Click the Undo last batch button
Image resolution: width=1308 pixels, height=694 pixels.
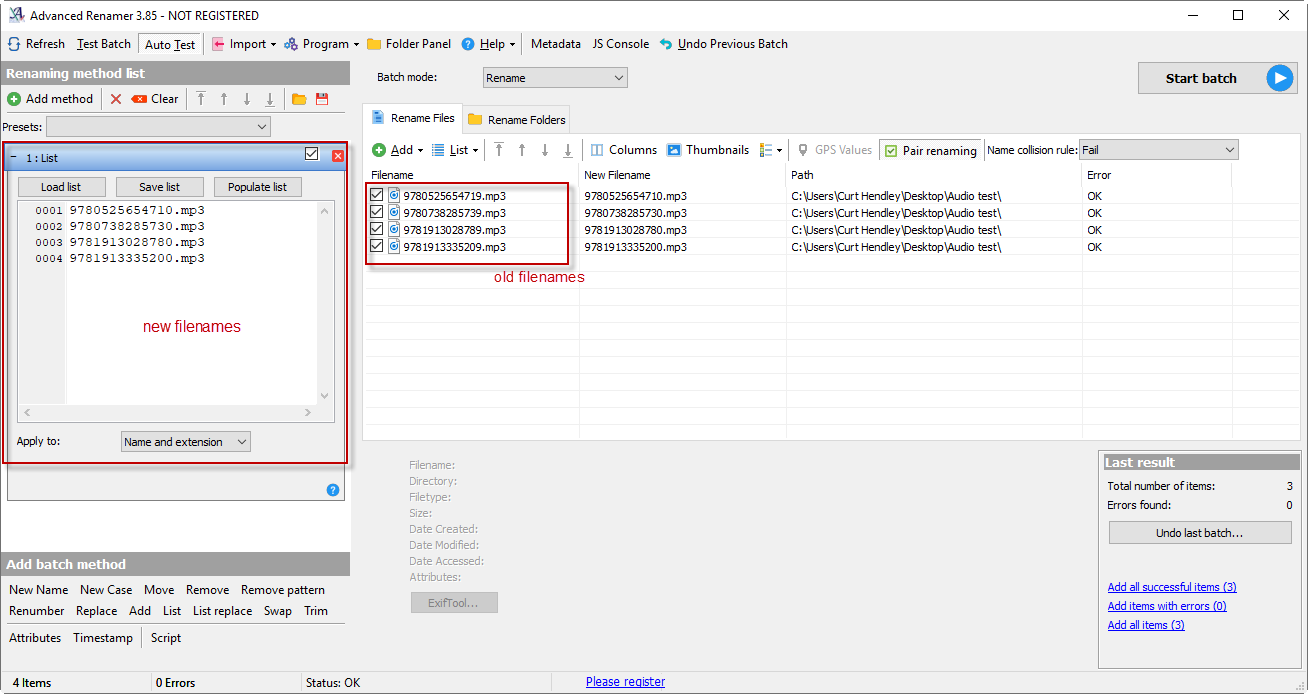(1200, 533)
